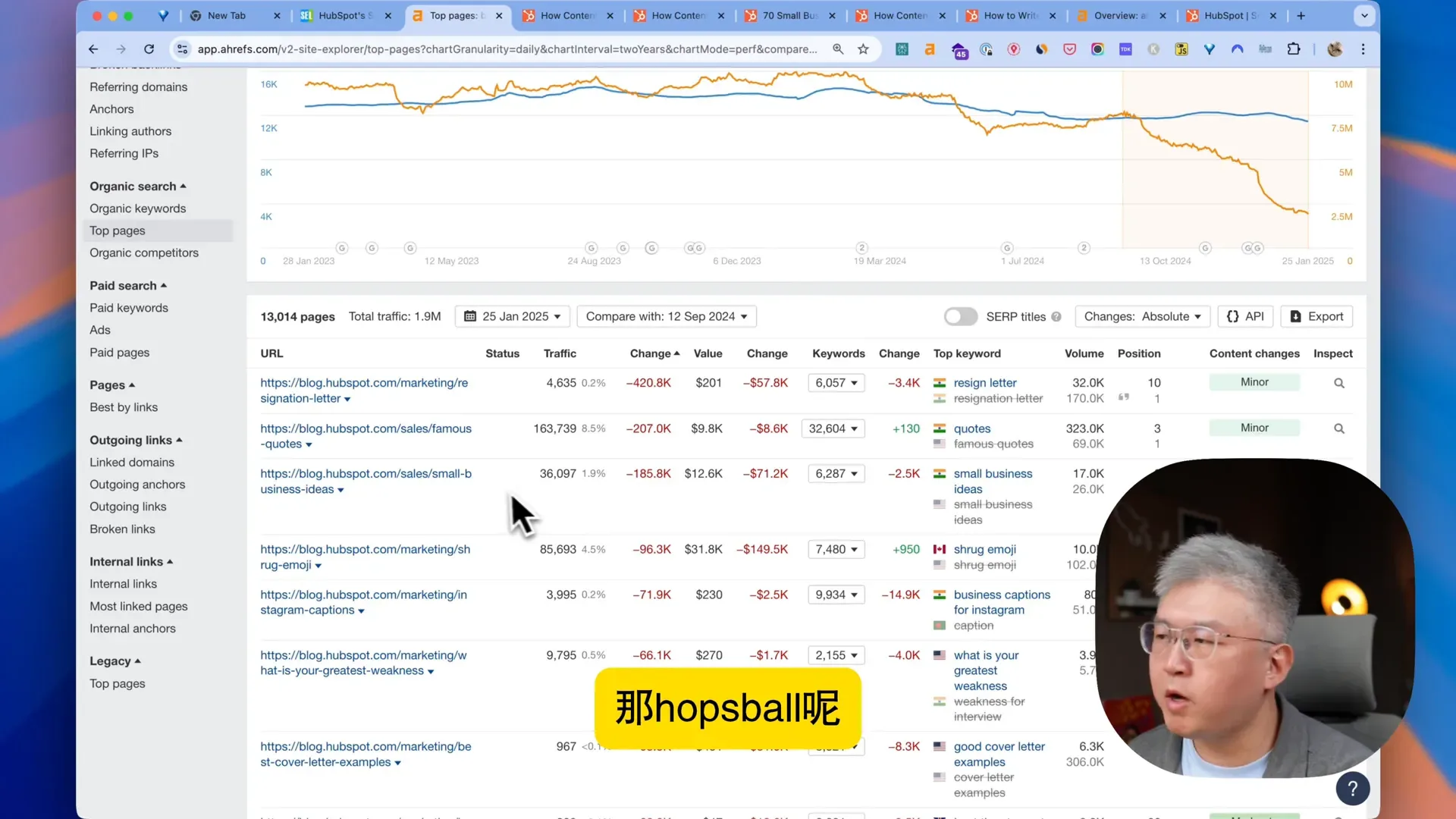Switch to the New Tab browser tab

pos(226,15)
